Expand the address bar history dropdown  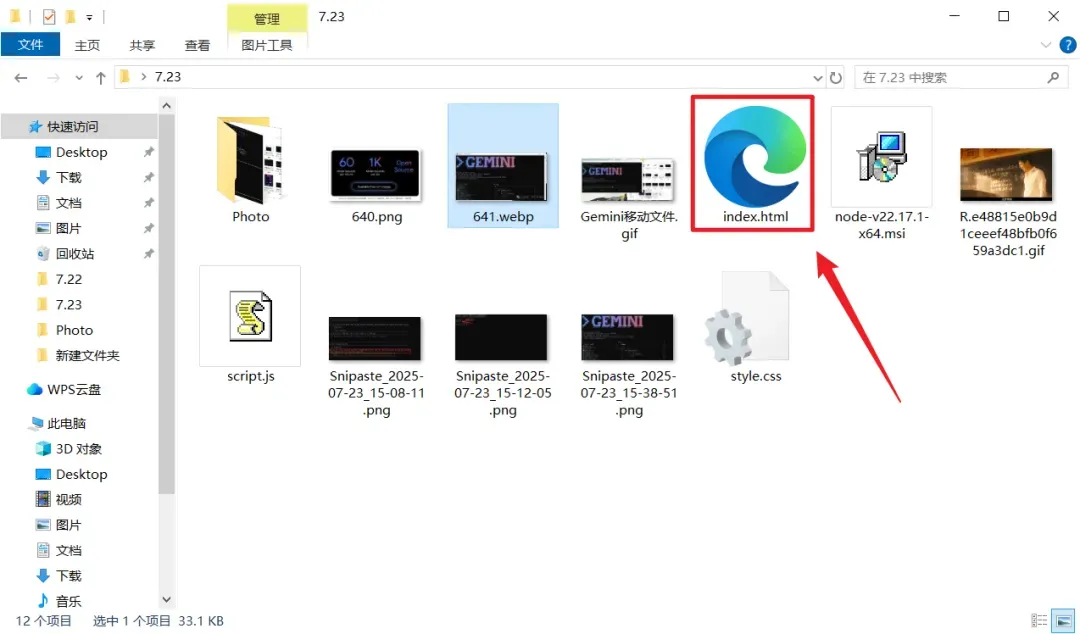(818, 78)
